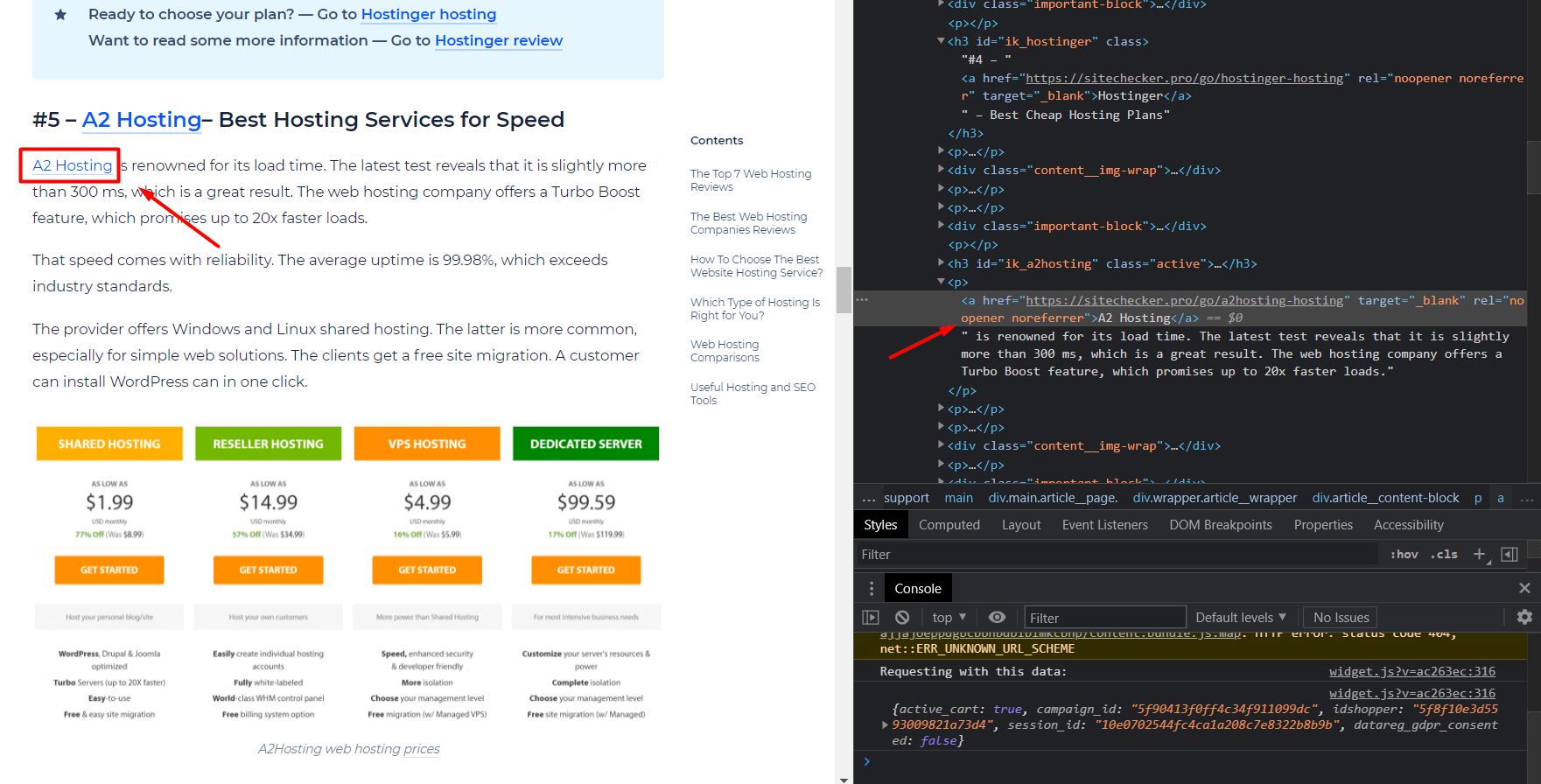This screenshot has width=1541, height=784.
Task: Open the Default levels dropdown
Action: [x=1241, y=617]
